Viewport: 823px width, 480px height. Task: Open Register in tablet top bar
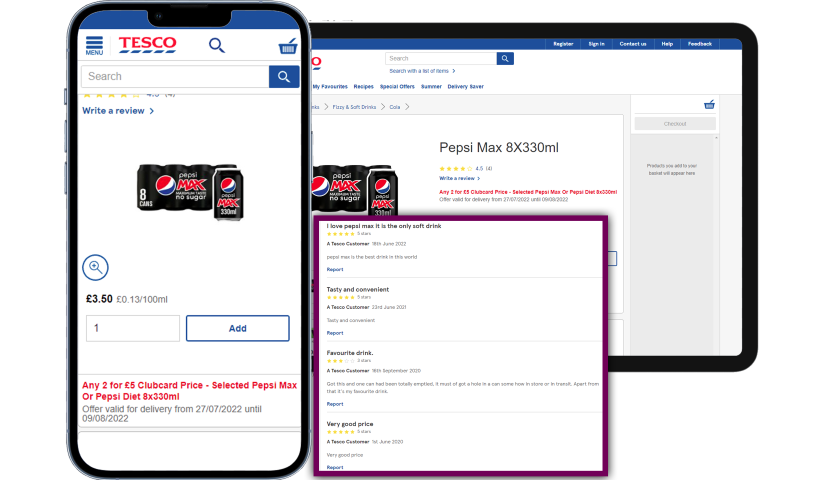point(563,44)
